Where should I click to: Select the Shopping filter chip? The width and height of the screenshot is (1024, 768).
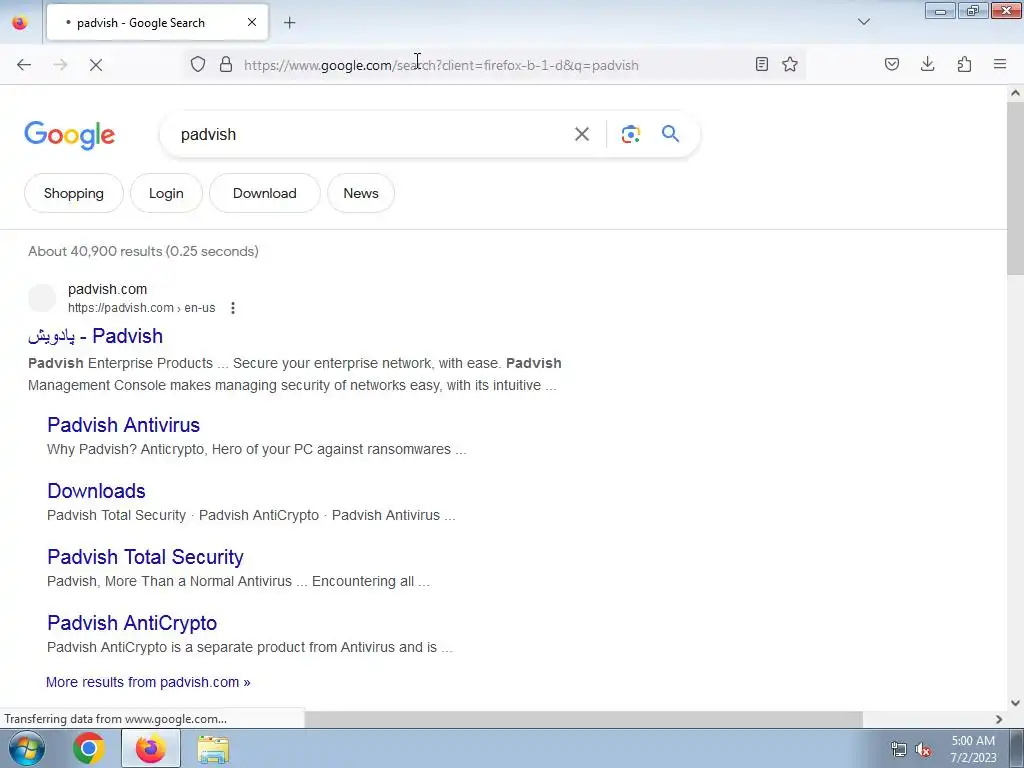pyautogui.click(x=74, y=193)
